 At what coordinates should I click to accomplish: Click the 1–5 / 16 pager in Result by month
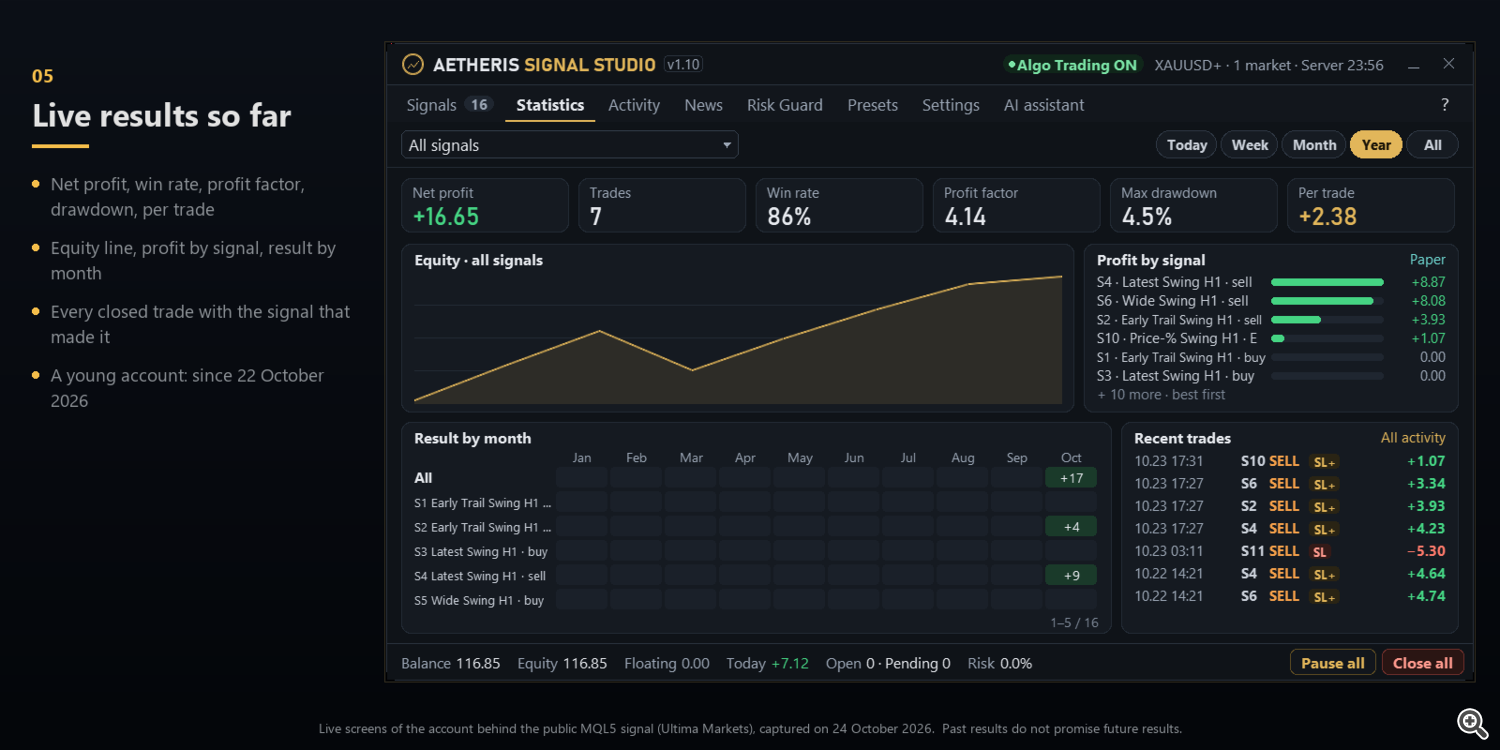click(1074, 622)
